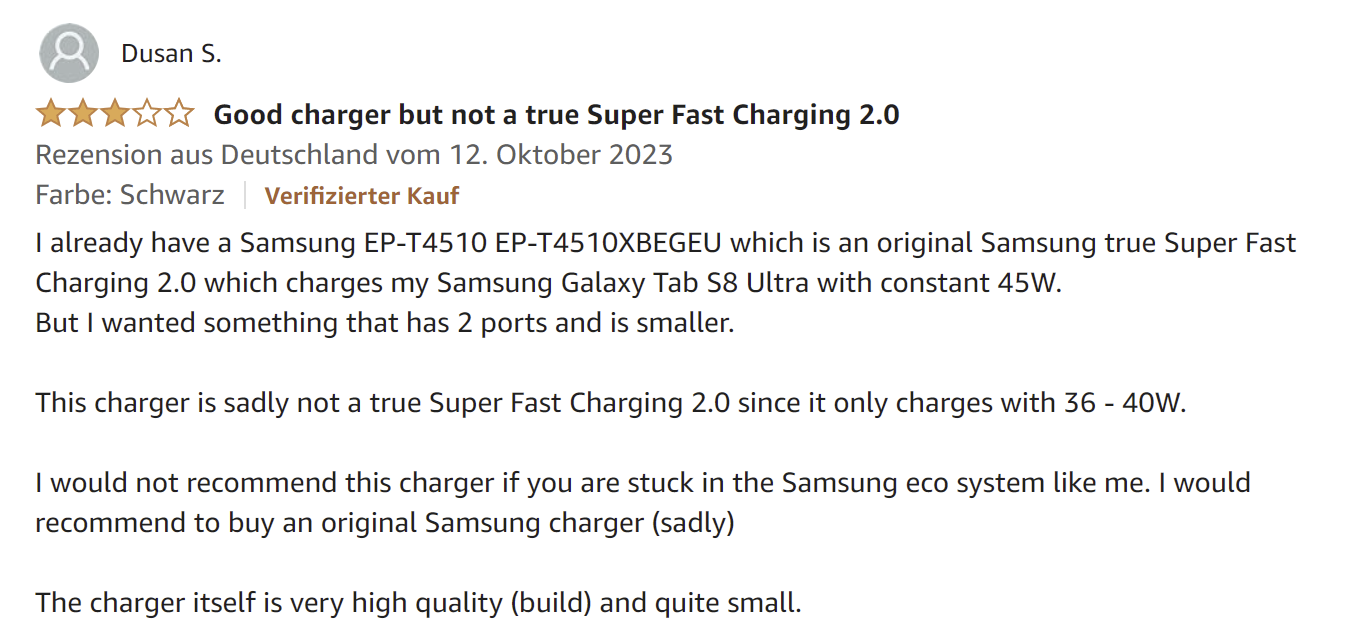
Task: Click the second filled rating star
Action: coord(83,115)
